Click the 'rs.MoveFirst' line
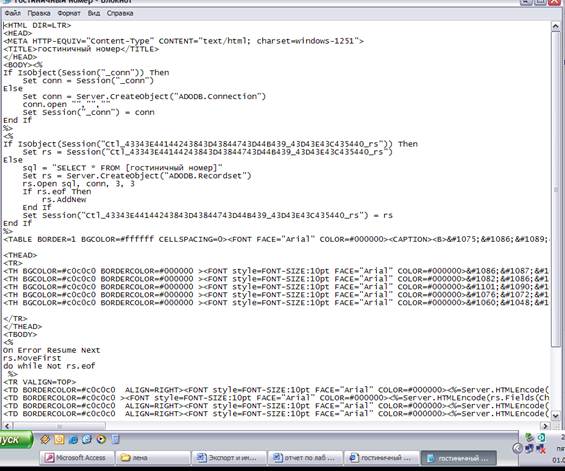Image resolution: width=565 pixels, height=471 pixels. click(32, 359)
